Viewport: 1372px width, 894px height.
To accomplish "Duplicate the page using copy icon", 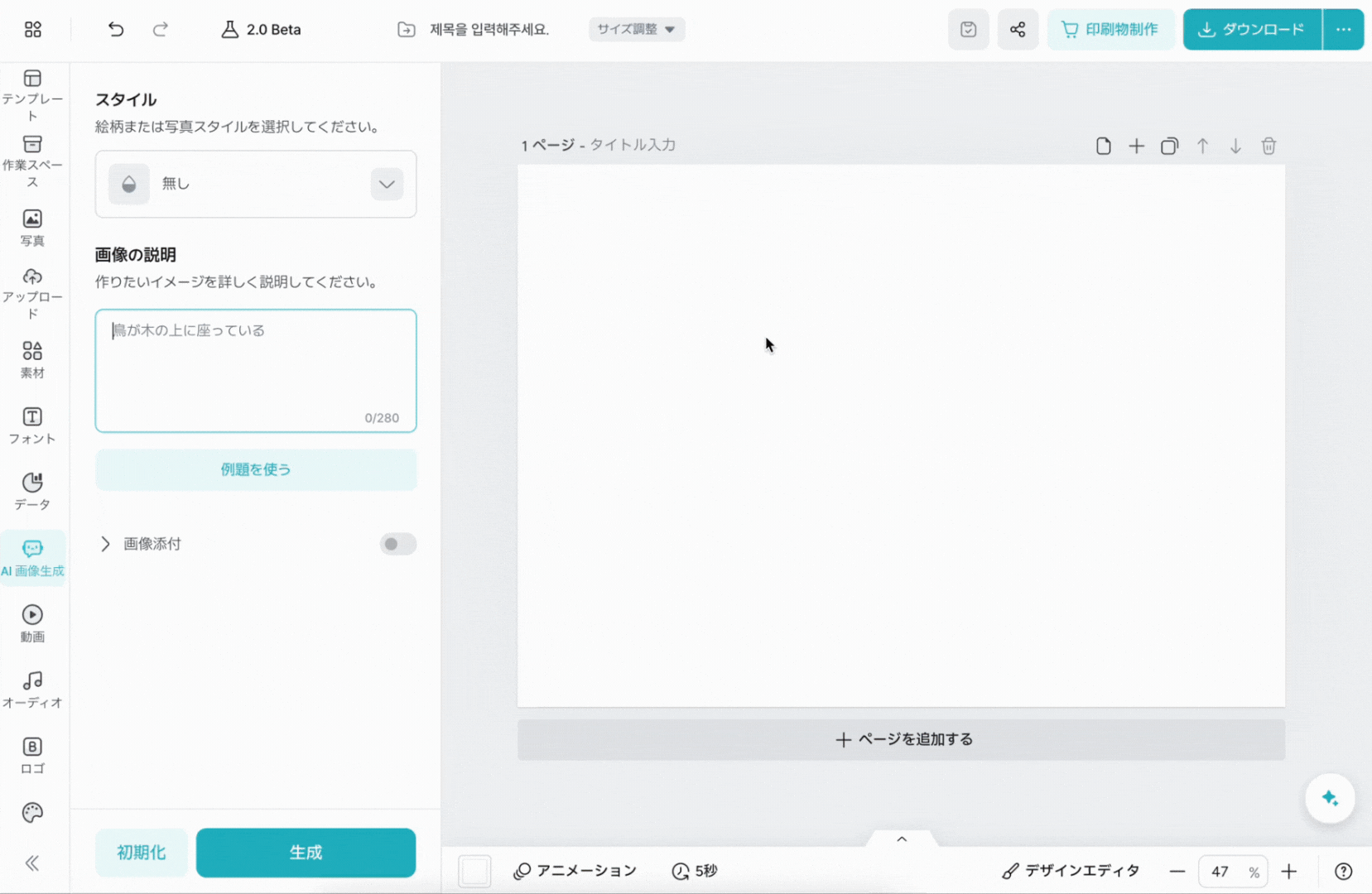I will tap(1170, 146).
